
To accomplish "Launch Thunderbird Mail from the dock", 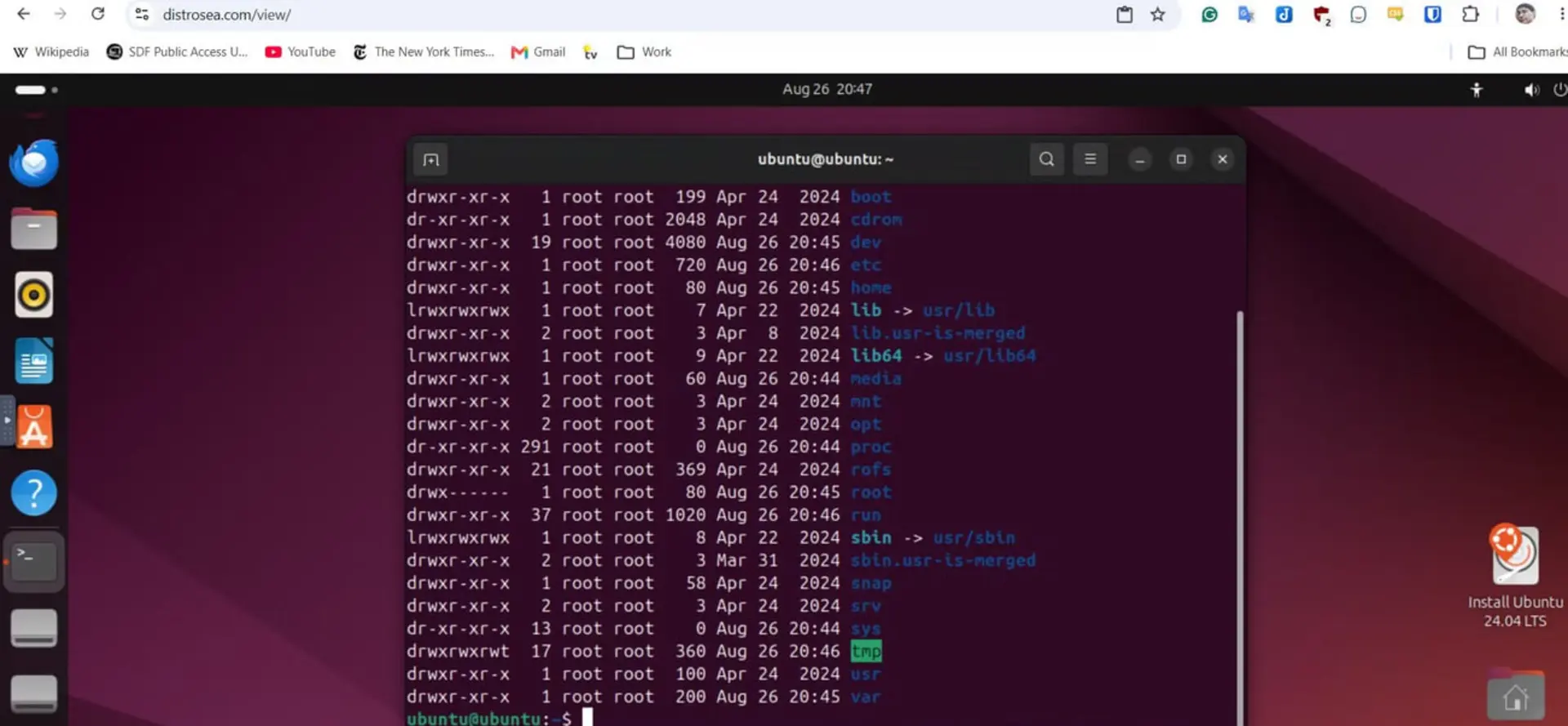I will (34, 163).
